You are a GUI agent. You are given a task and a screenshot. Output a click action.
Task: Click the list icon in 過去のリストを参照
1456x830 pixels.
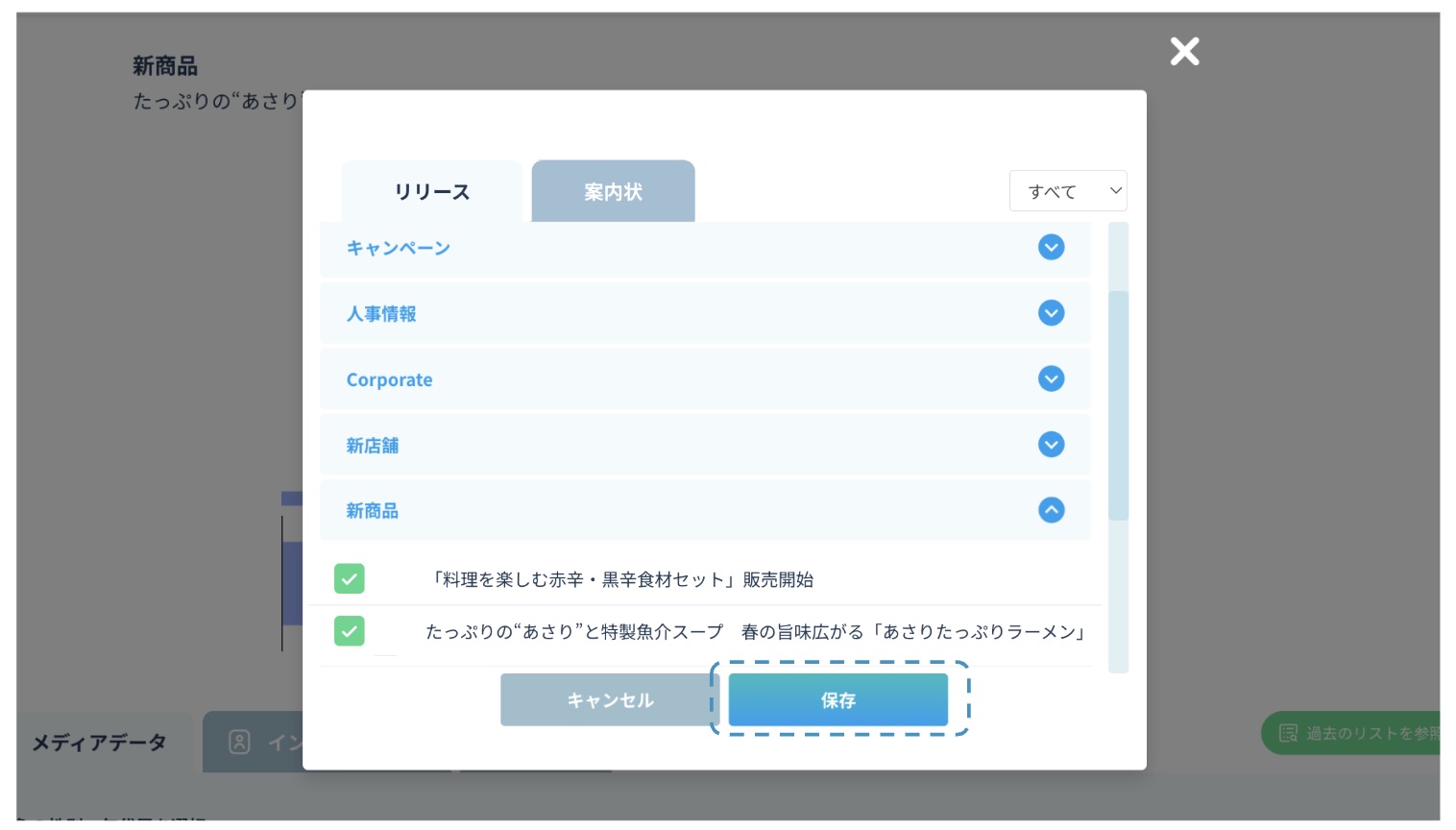click(x=1288, y=733)
